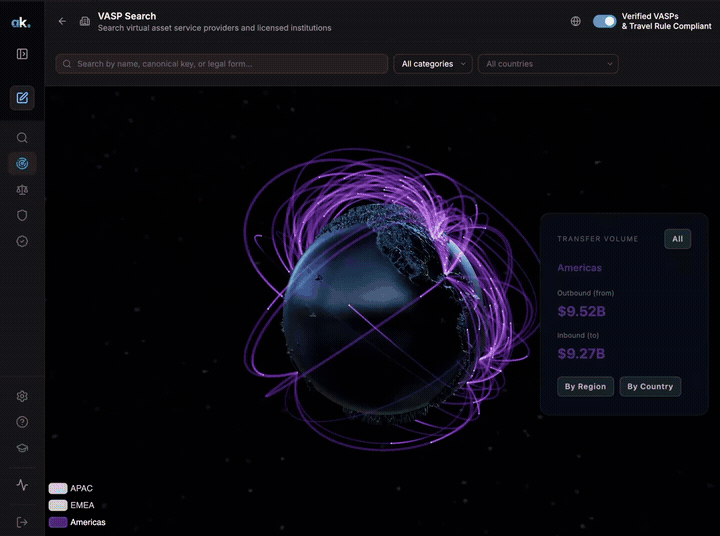Click the Americas legend label
The height and width of the screenshot is (536, 720).
pyautogui.click(x=88, y=522)
